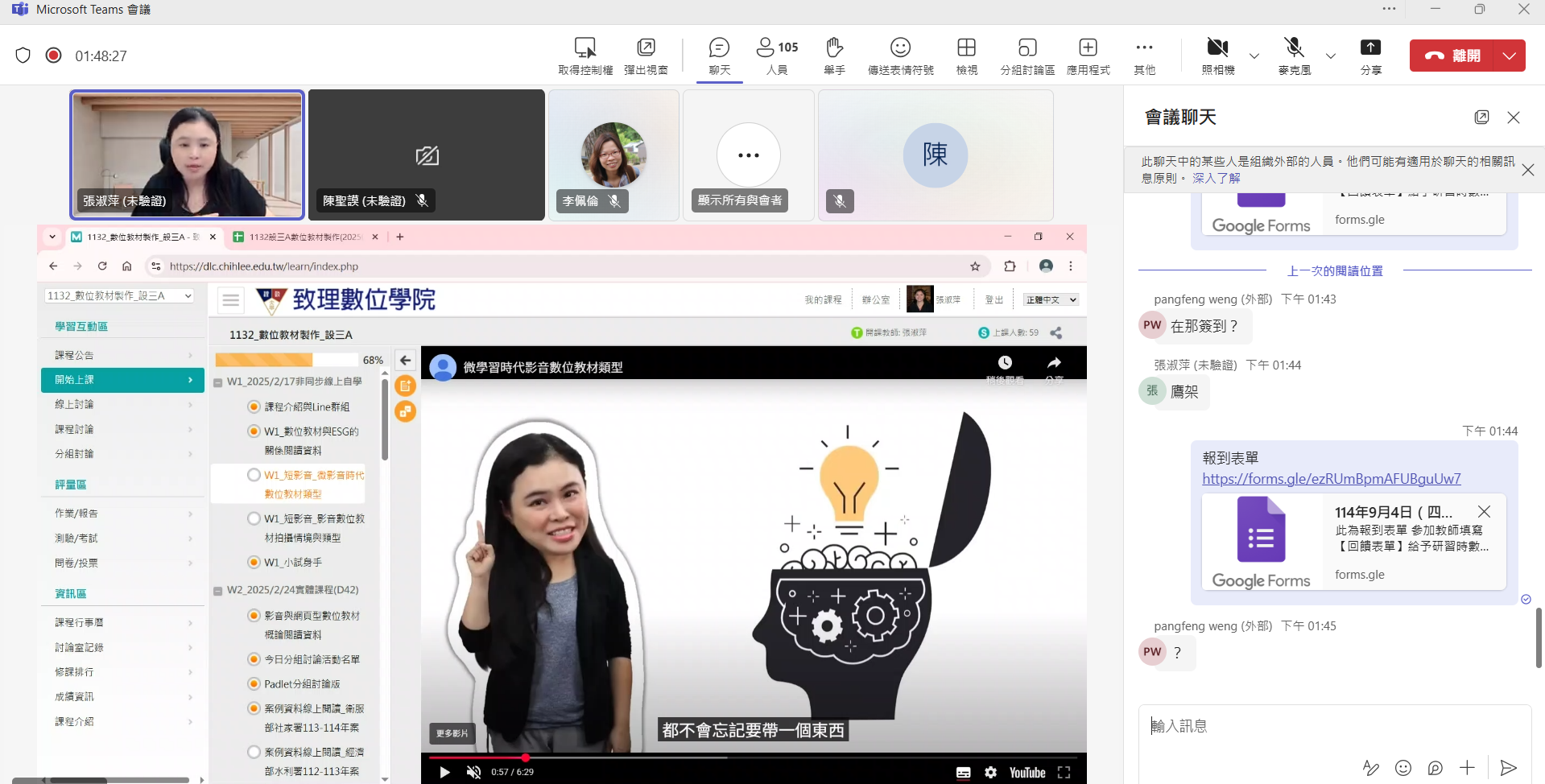The width and height of the screenshot is (1545, 784).
Task: Raise hand in the meeting toolbar
Action: 834,56
